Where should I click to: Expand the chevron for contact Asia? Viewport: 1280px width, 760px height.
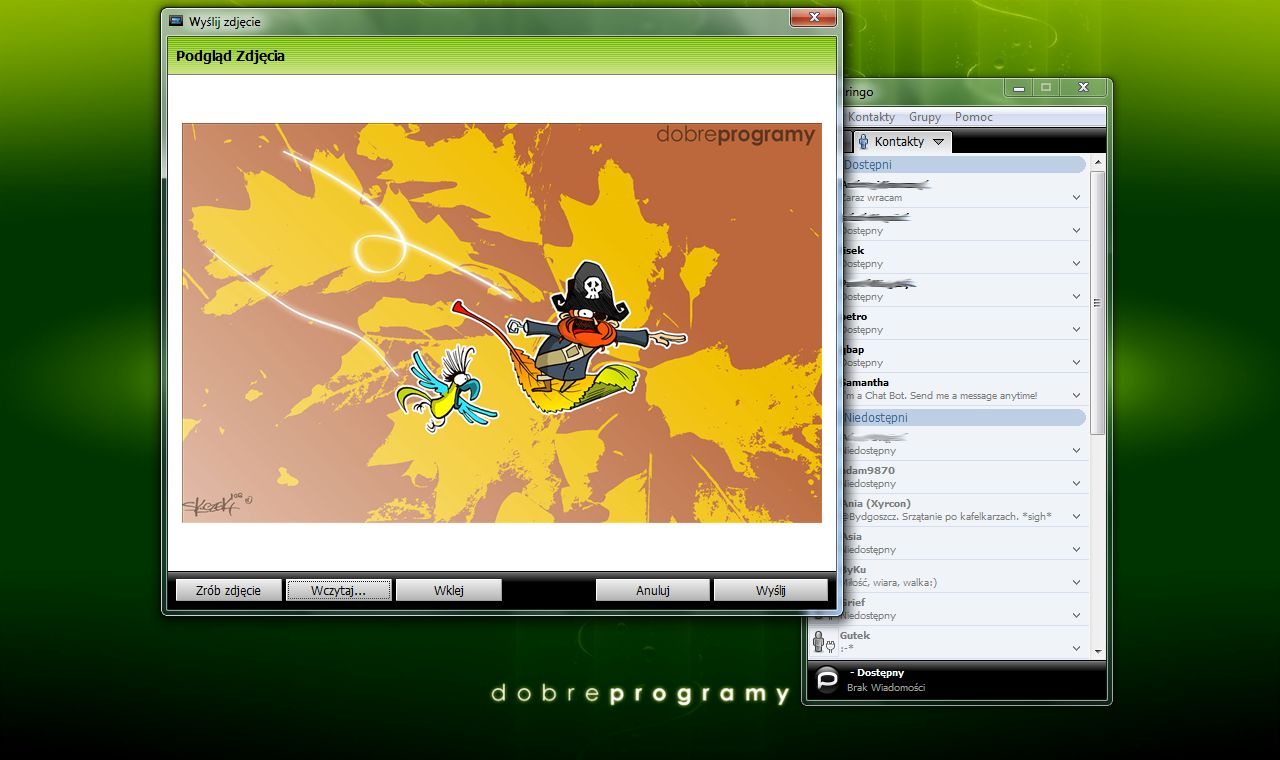click(x=1076, y=549)
